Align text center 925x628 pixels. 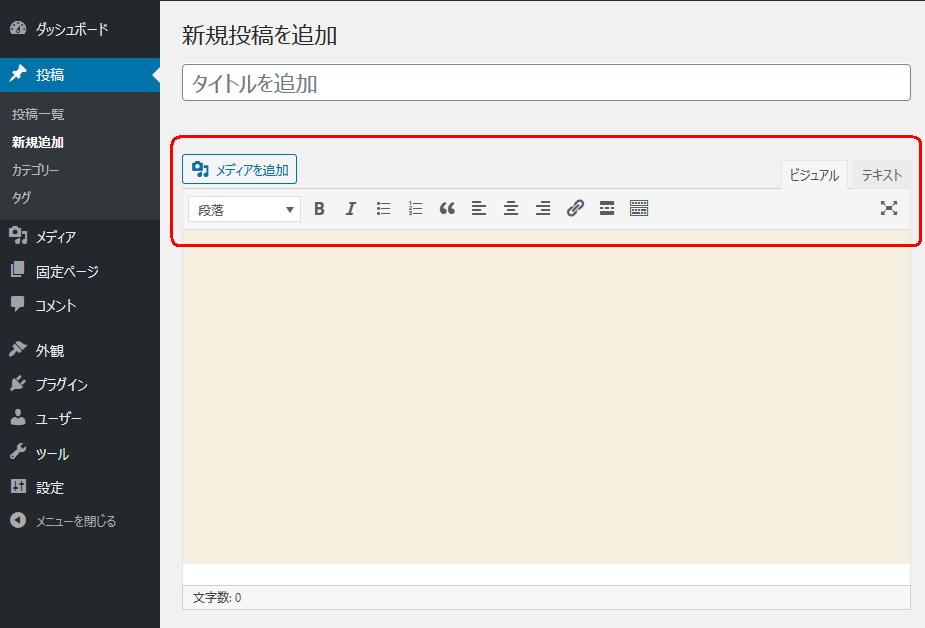pyautogui.click(x=511, y=209)
